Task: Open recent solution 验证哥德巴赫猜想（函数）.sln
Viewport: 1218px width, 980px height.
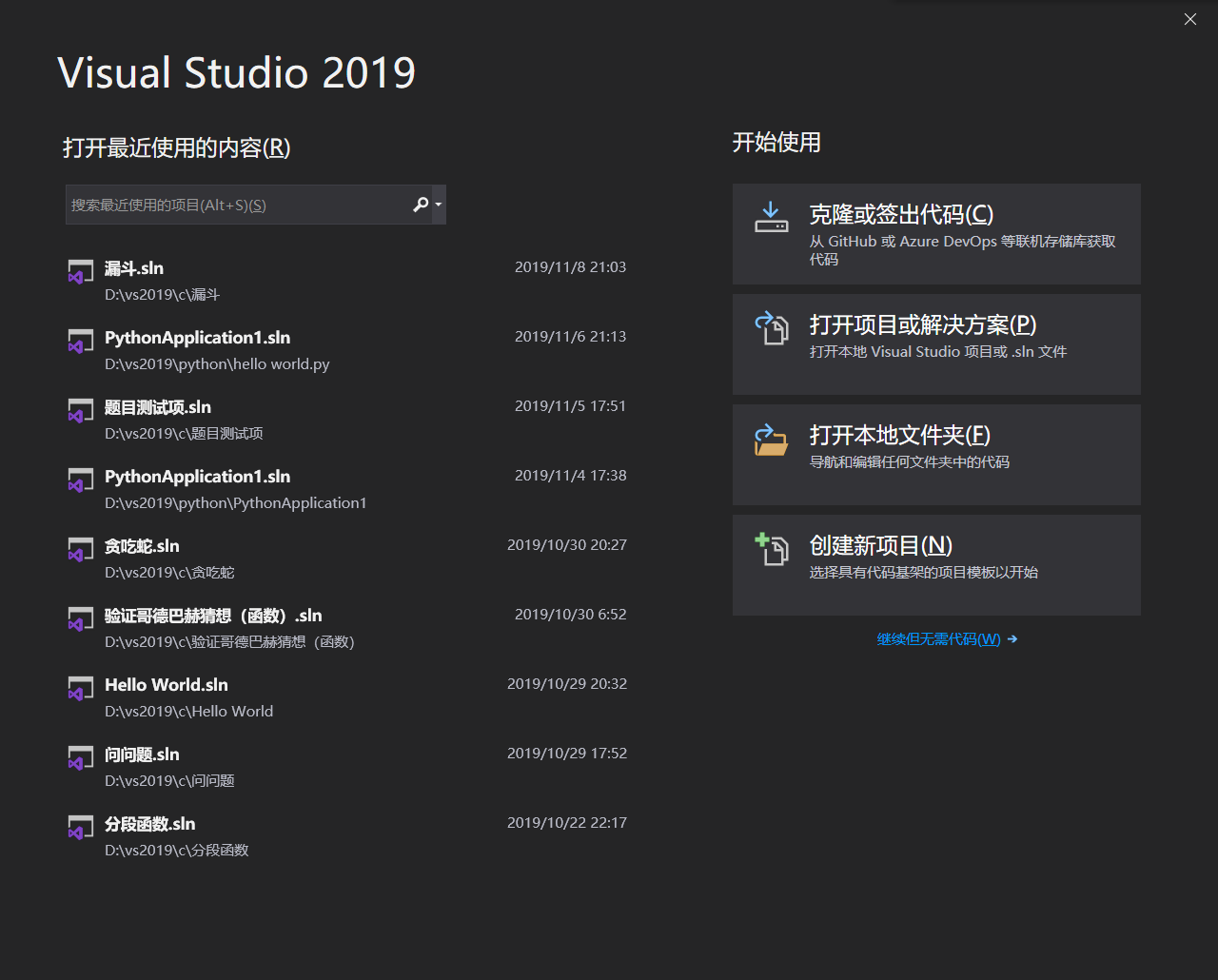Action: (x=213, y=617)
